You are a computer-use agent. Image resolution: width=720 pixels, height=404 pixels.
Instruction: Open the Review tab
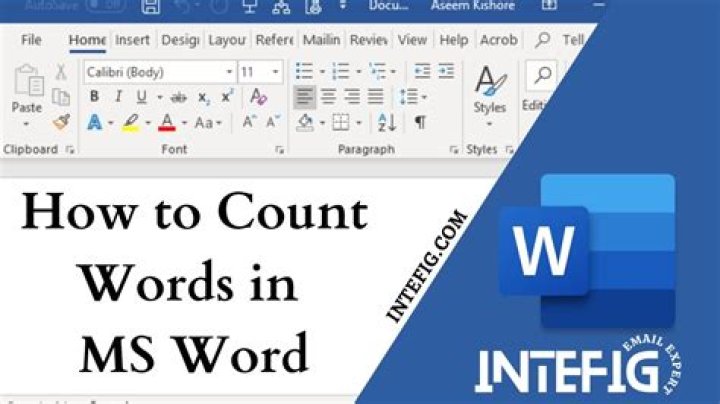[x=369, y=40]
